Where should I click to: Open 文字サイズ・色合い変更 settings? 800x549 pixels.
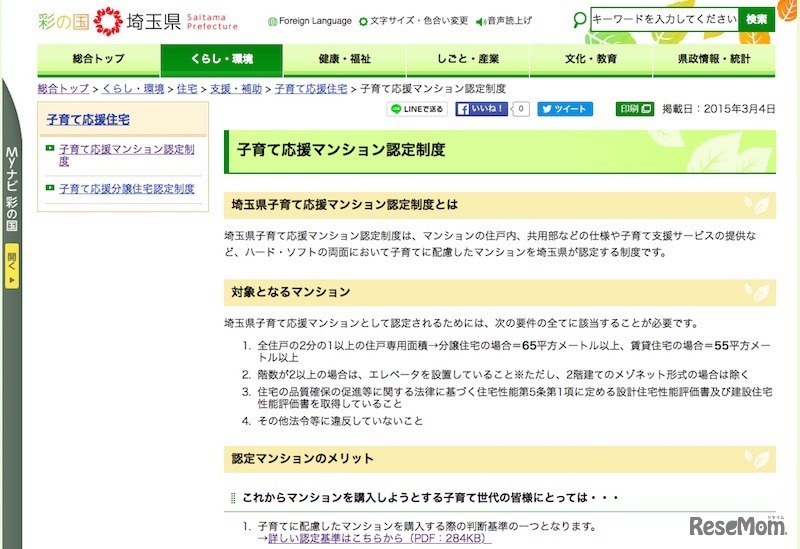pyautogui.click(x=414, y=21)
